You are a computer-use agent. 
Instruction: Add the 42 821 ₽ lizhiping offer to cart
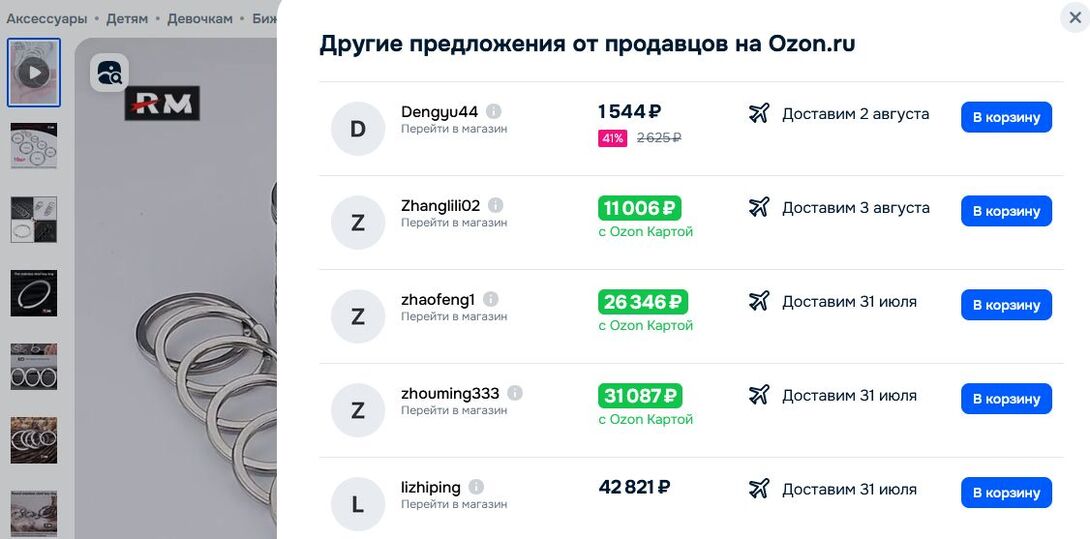click(x=1007, y=492)
